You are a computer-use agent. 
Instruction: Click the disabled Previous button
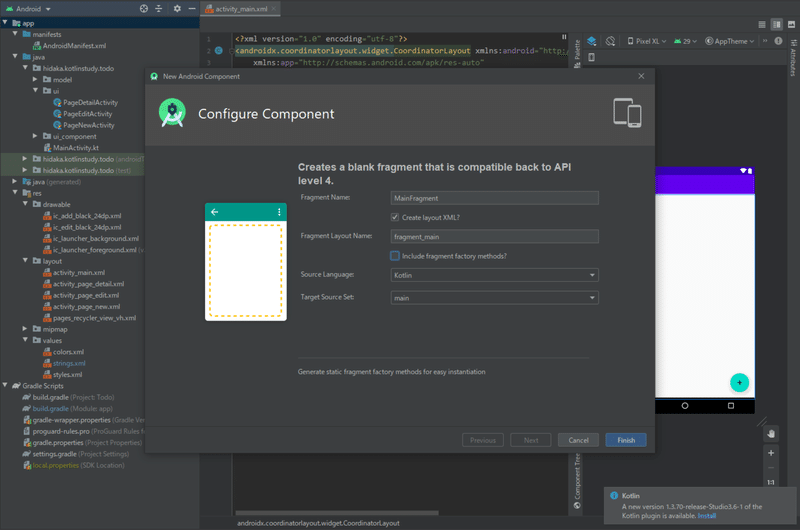pos(483,440)
